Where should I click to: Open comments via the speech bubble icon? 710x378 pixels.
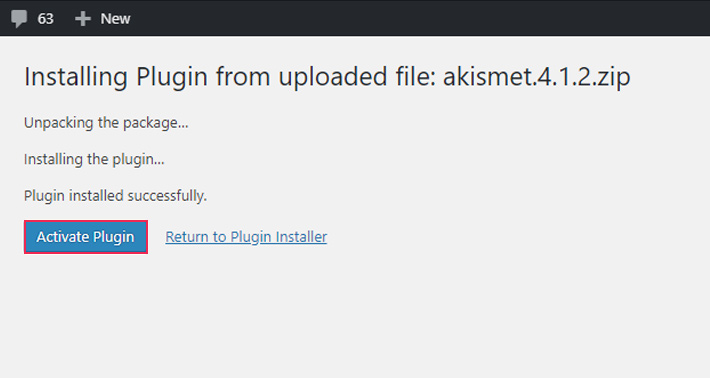19,19
